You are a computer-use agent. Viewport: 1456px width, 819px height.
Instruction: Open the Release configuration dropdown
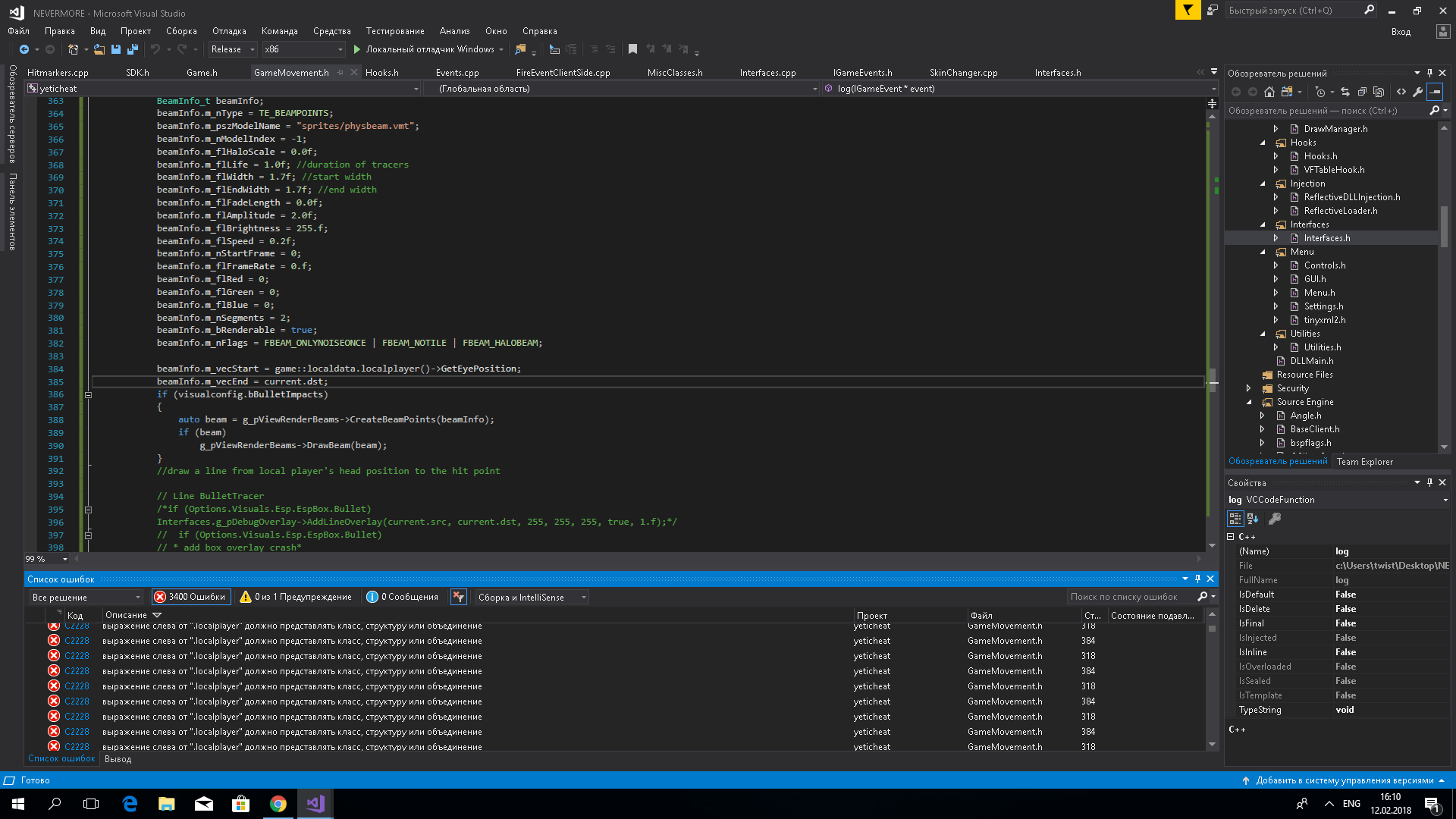(x=233, y=49)
